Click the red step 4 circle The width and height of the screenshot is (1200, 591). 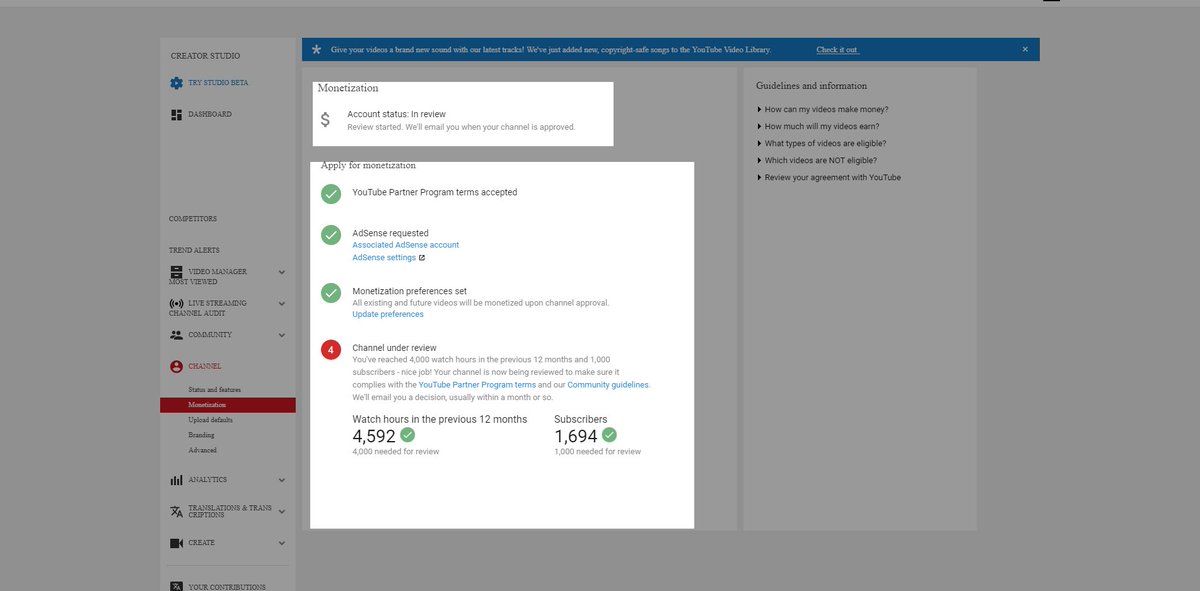tap(331, 350)
